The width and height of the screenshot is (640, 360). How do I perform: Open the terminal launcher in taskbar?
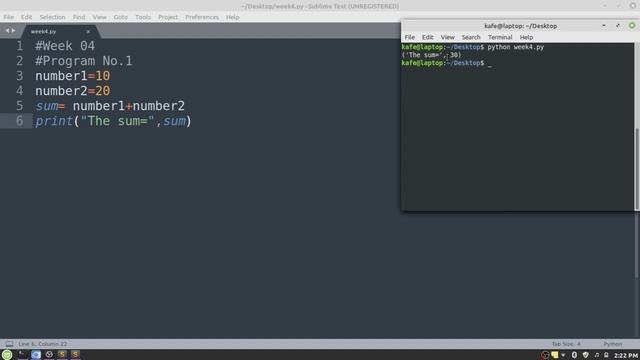(23, 355)
